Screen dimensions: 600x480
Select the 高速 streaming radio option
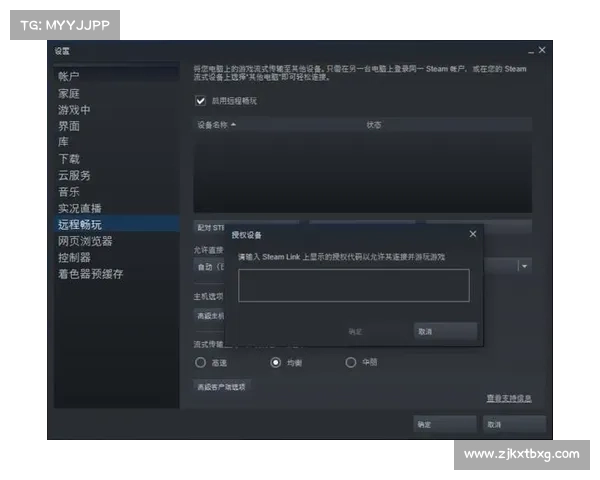200,362
